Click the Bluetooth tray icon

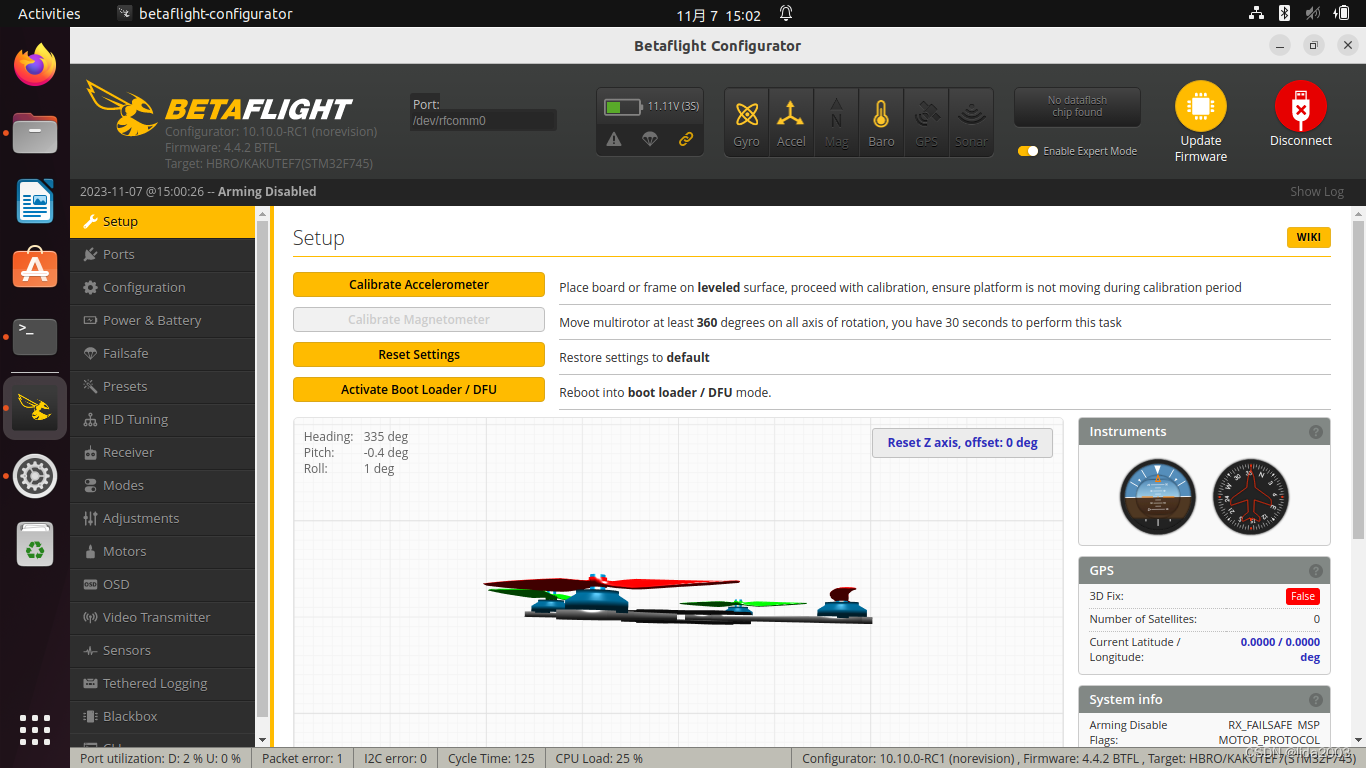1285,14
